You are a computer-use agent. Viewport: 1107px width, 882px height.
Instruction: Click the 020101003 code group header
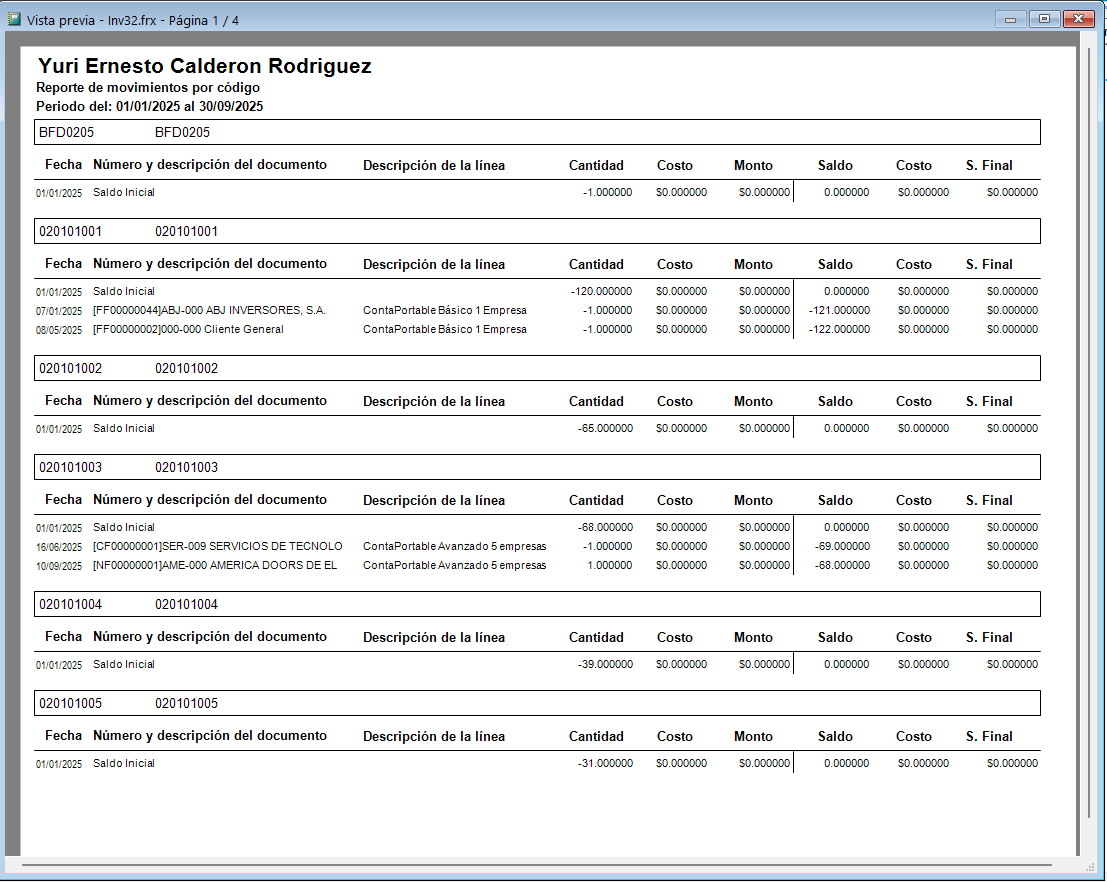(x=537, y=467)
